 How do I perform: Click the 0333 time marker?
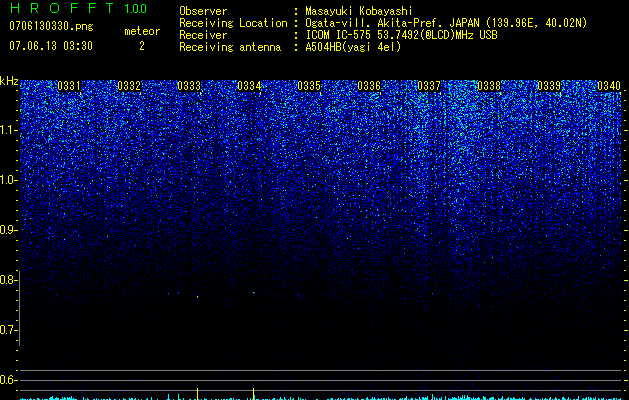tap(189, 86)
